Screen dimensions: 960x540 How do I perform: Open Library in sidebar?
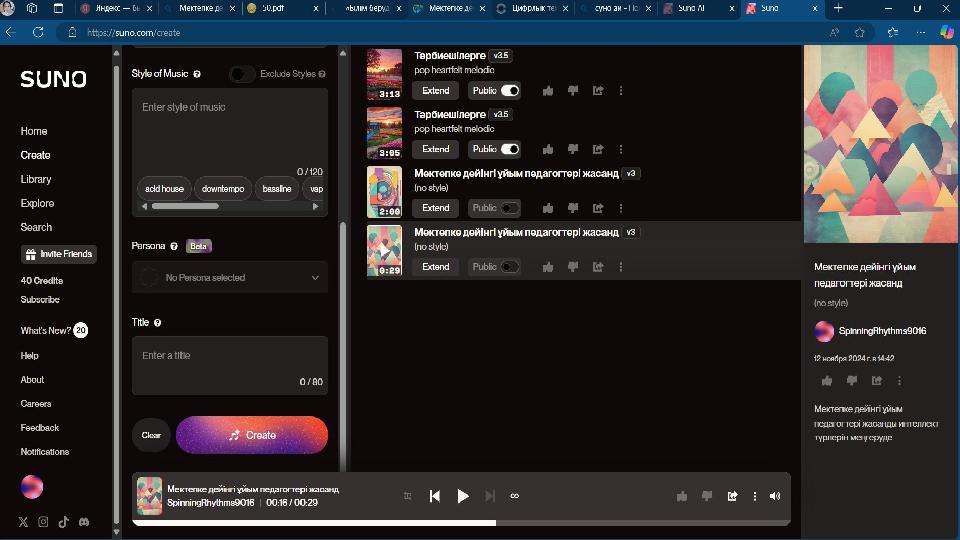point(36,179)
